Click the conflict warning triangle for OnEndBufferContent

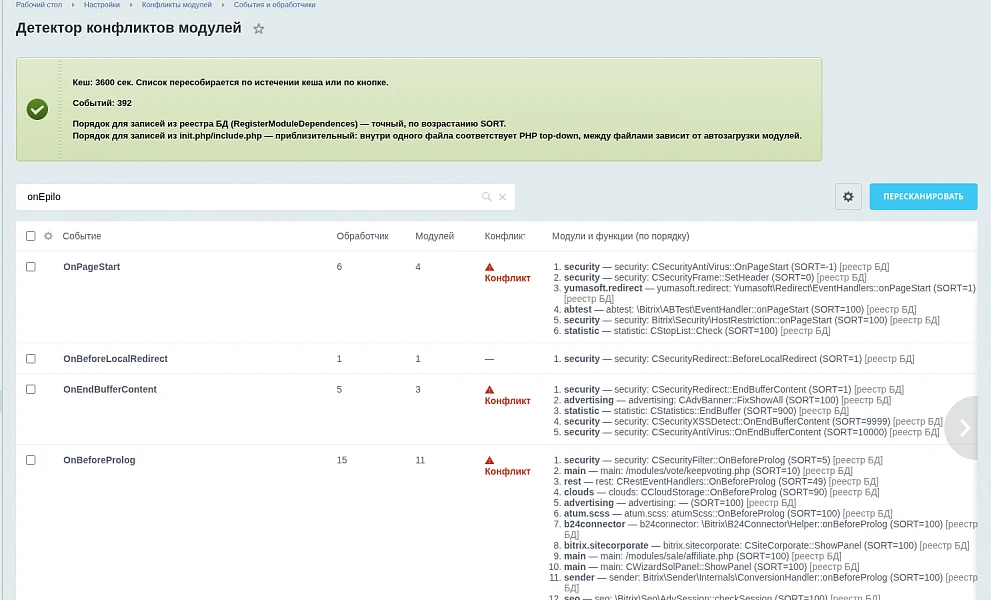[x=490, y=389]
